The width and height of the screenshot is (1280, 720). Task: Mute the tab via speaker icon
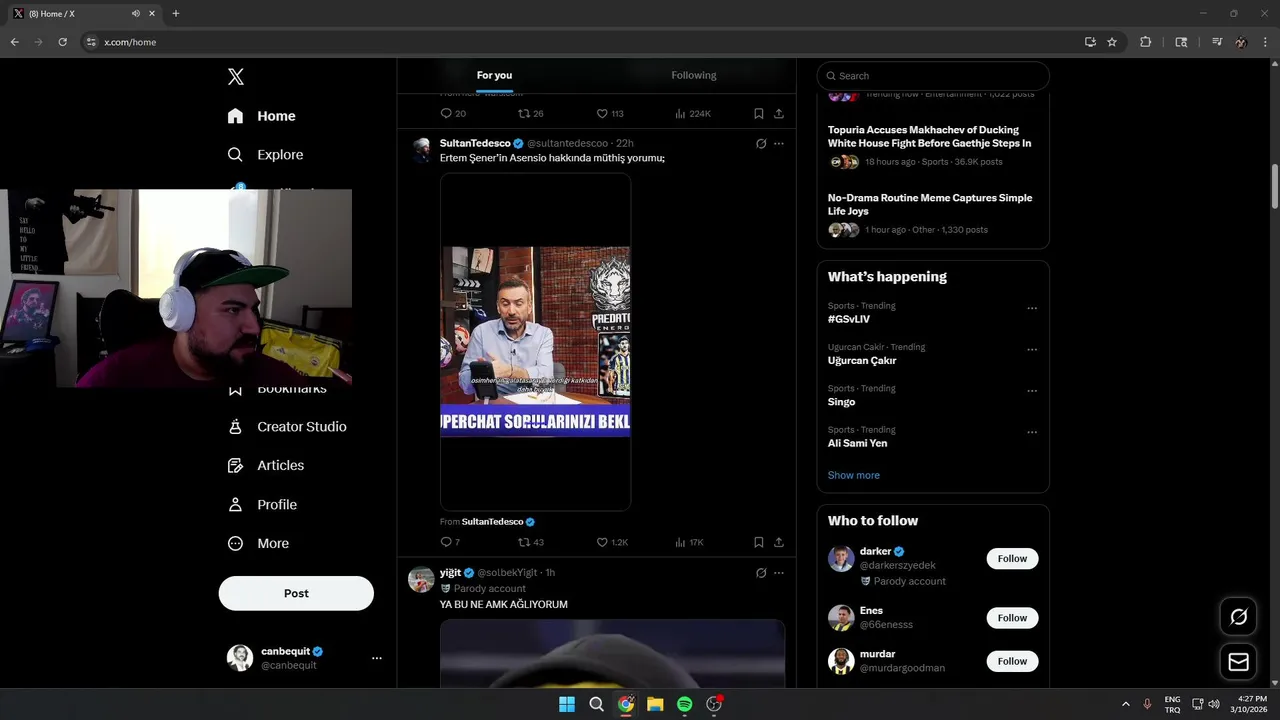tap(135, 14)
